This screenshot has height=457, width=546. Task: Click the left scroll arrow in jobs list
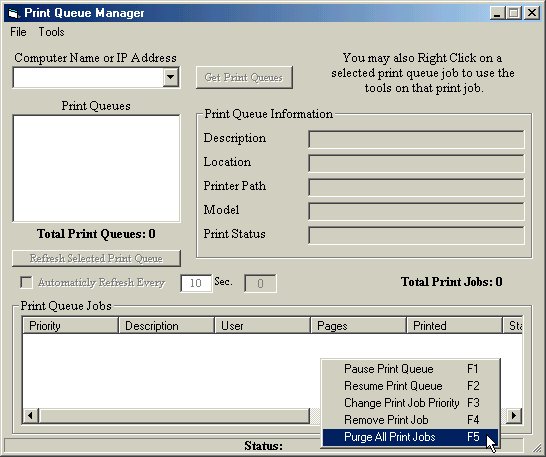click(x=30, y=415)
